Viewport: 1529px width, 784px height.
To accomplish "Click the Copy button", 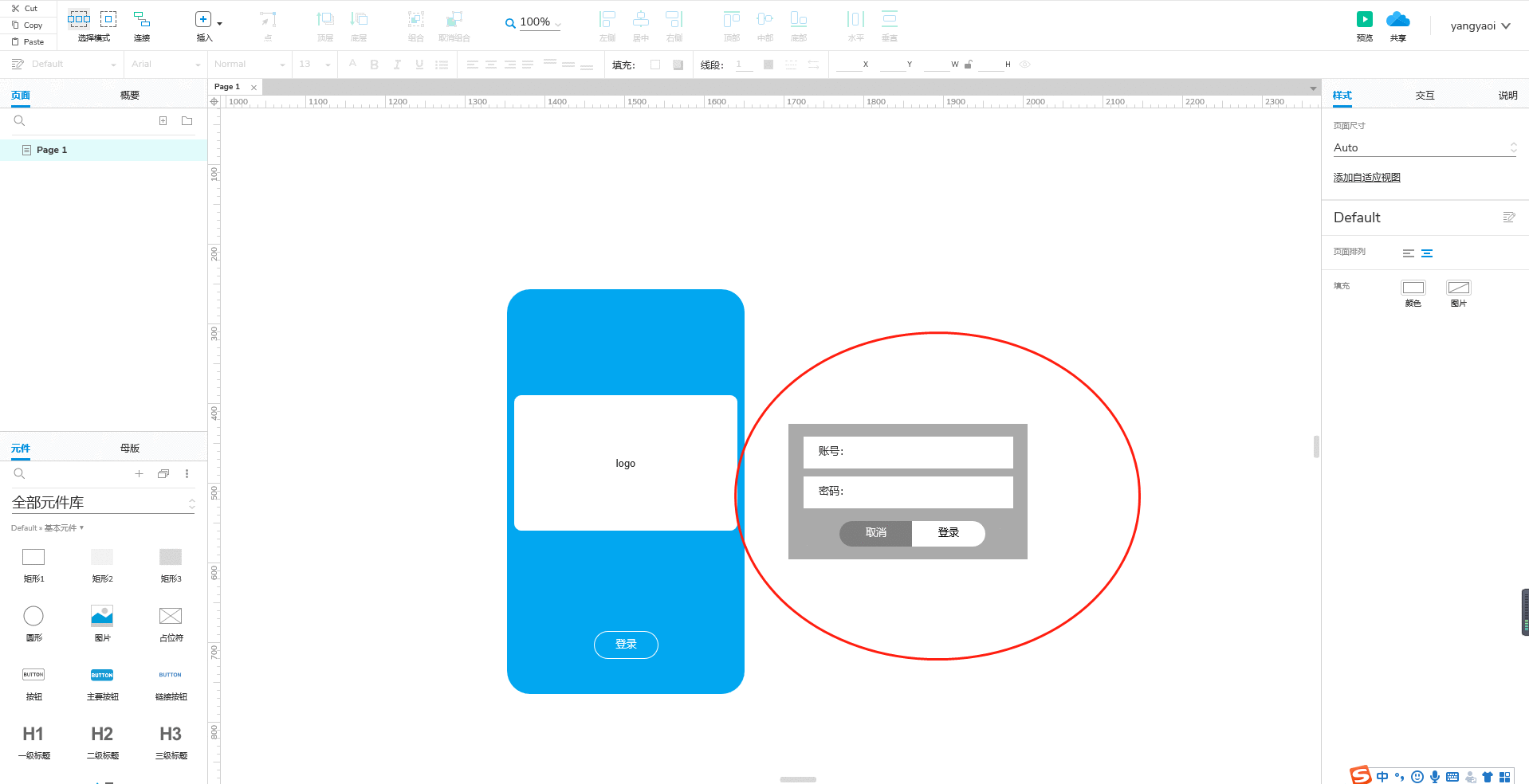I will coord(27,25).
